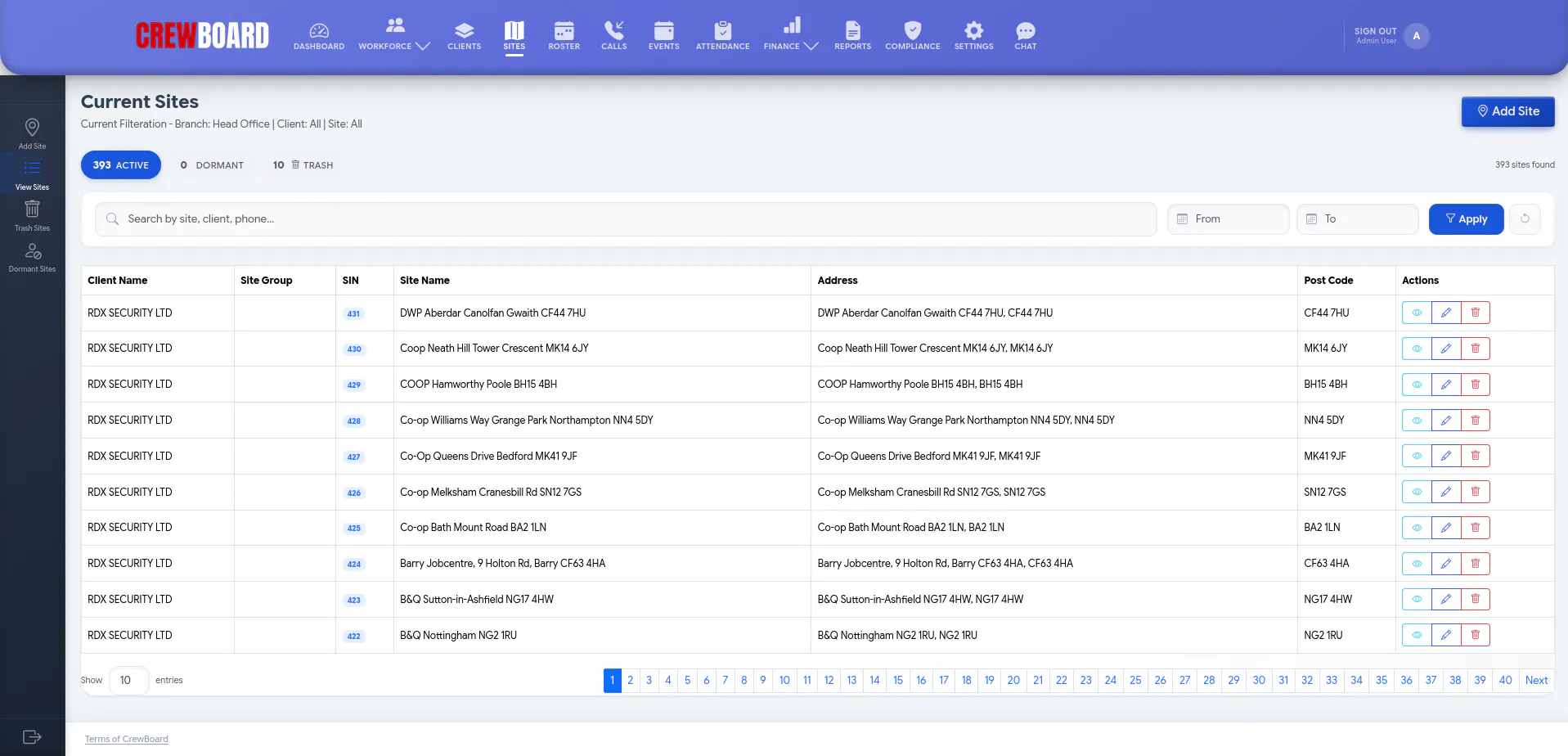This screenshot has height=756, width=1568.
Task: Open the Terms of CrewBoard link
Action: 127,739
